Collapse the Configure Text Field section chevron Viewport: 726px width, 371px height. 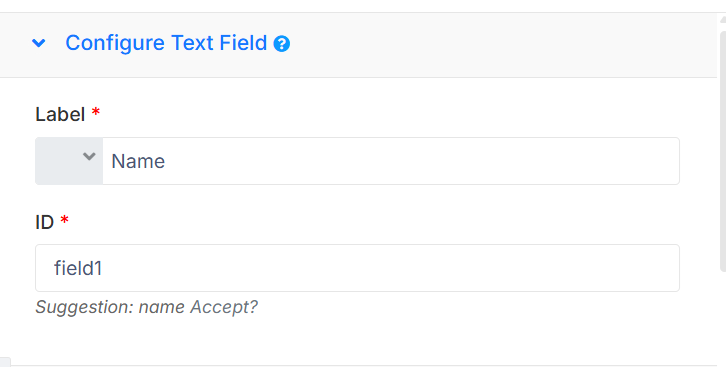point(38,43)
